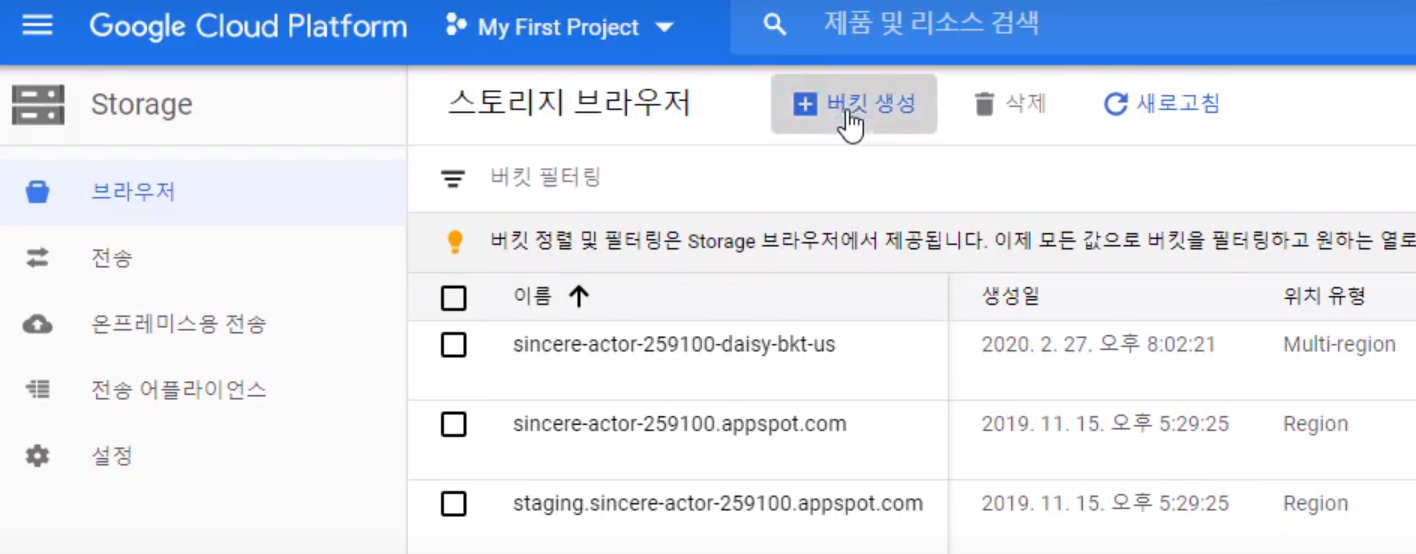Click the gear icon beside 설정

pyautogui.click(x=38, y=456)
